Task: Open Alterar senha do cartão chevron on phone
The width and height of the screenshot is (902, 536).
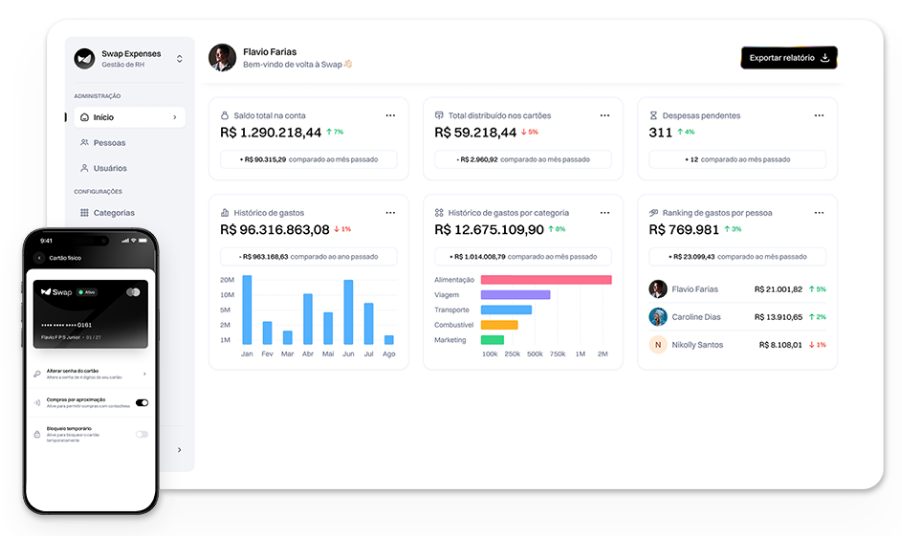Action: pyautogui.click(x=145, y=374)
